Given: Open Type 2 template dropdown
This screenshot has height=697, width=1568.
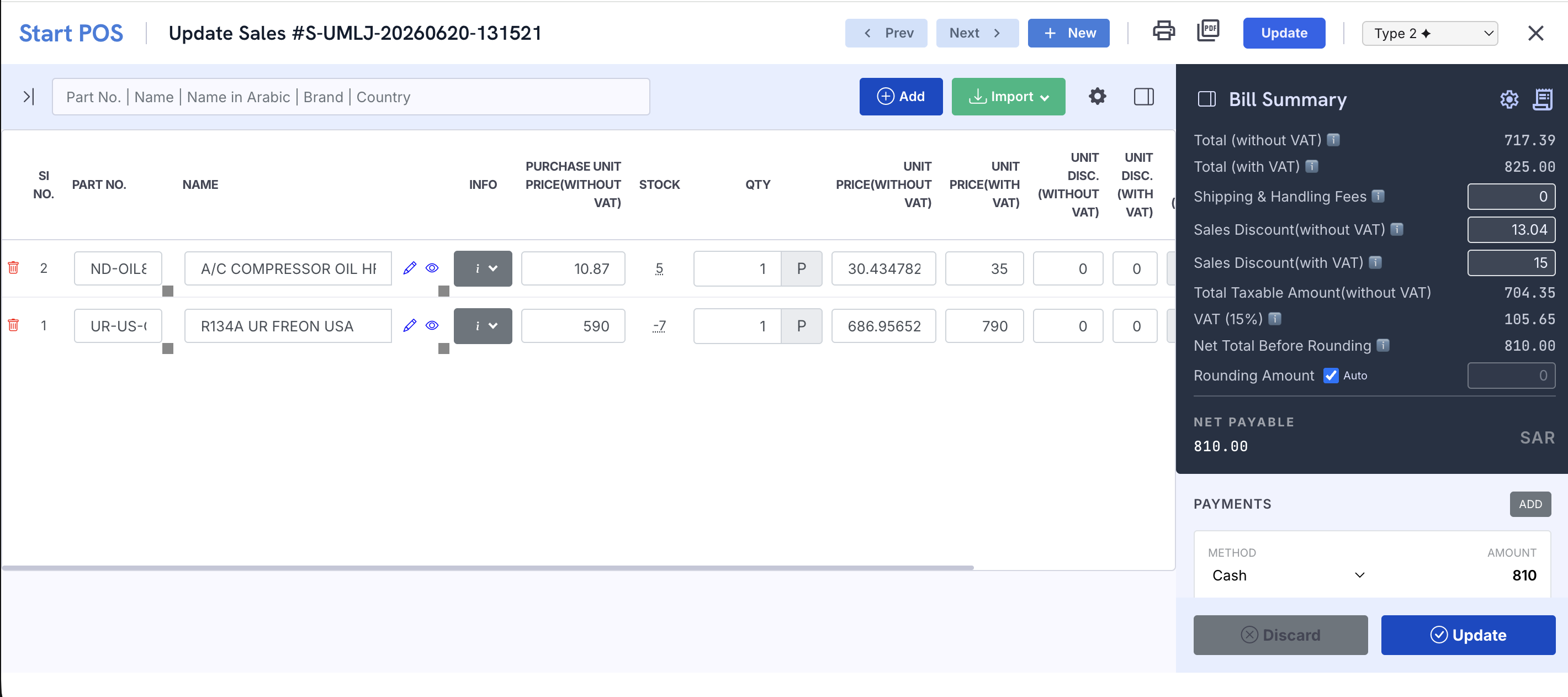Looking at the screenshot, I should pyautogui.click(x=1430, y=34).
